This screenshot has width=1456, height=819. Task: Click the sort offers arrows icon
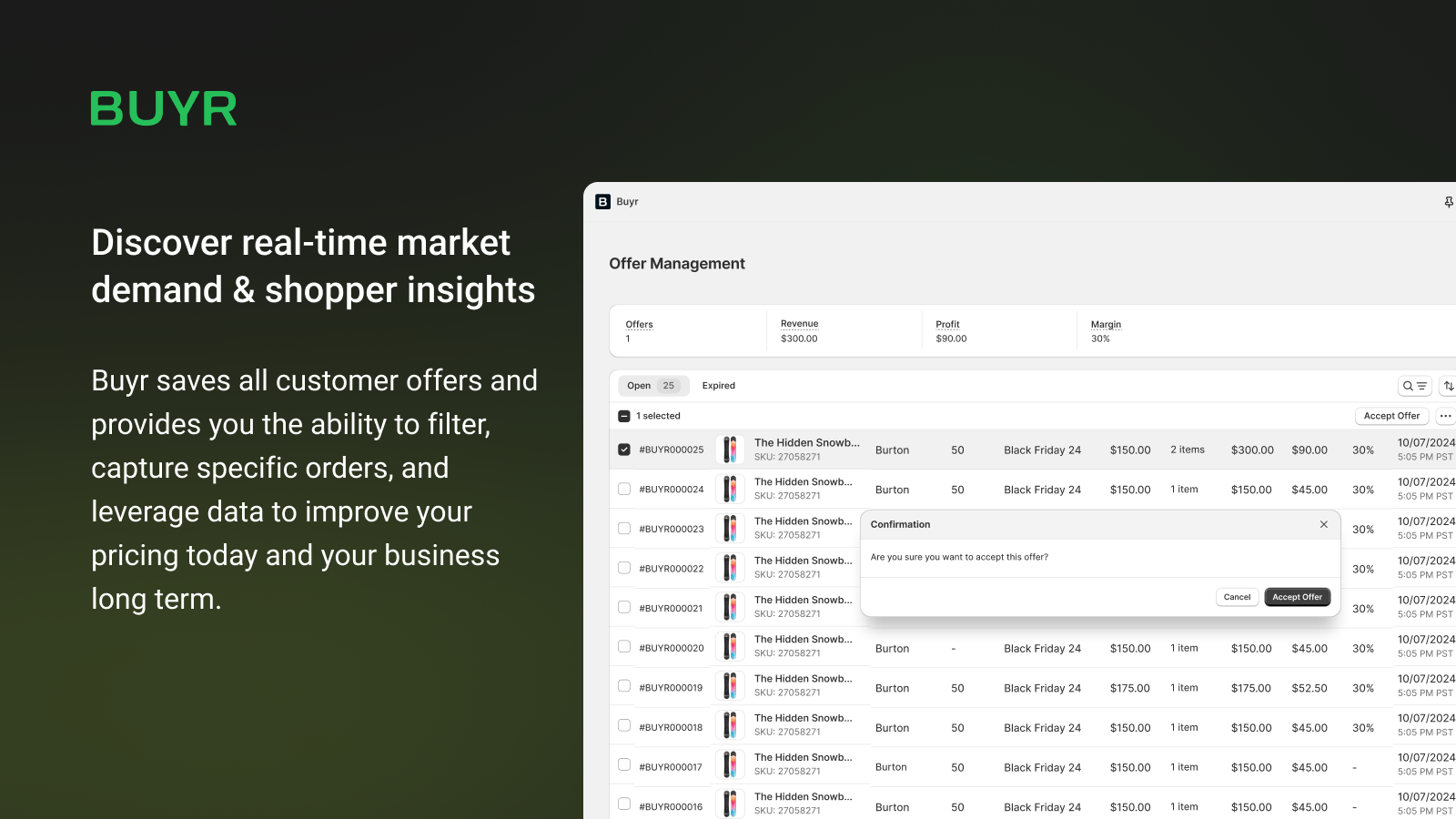1449,386
